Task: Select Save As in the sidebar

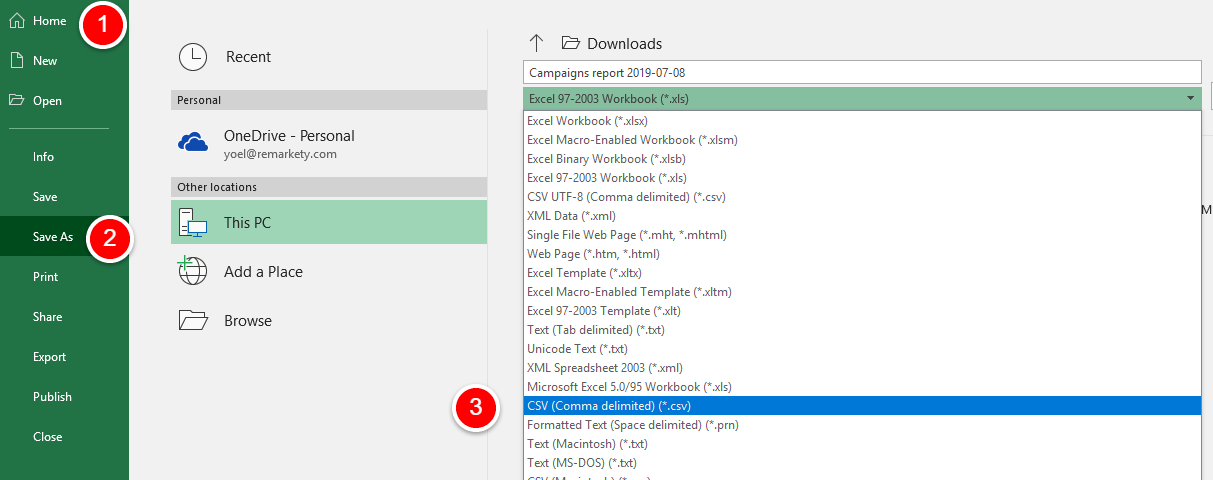Action: point(64,236)
